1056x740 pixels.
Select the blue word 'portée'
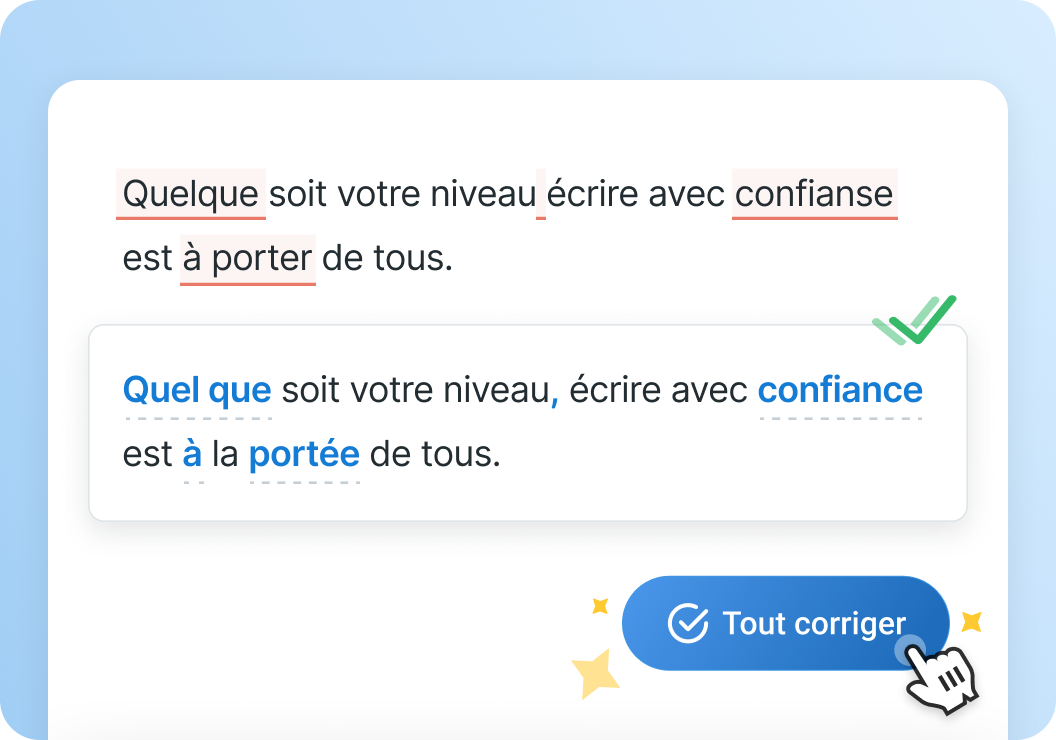click(303, 454)
